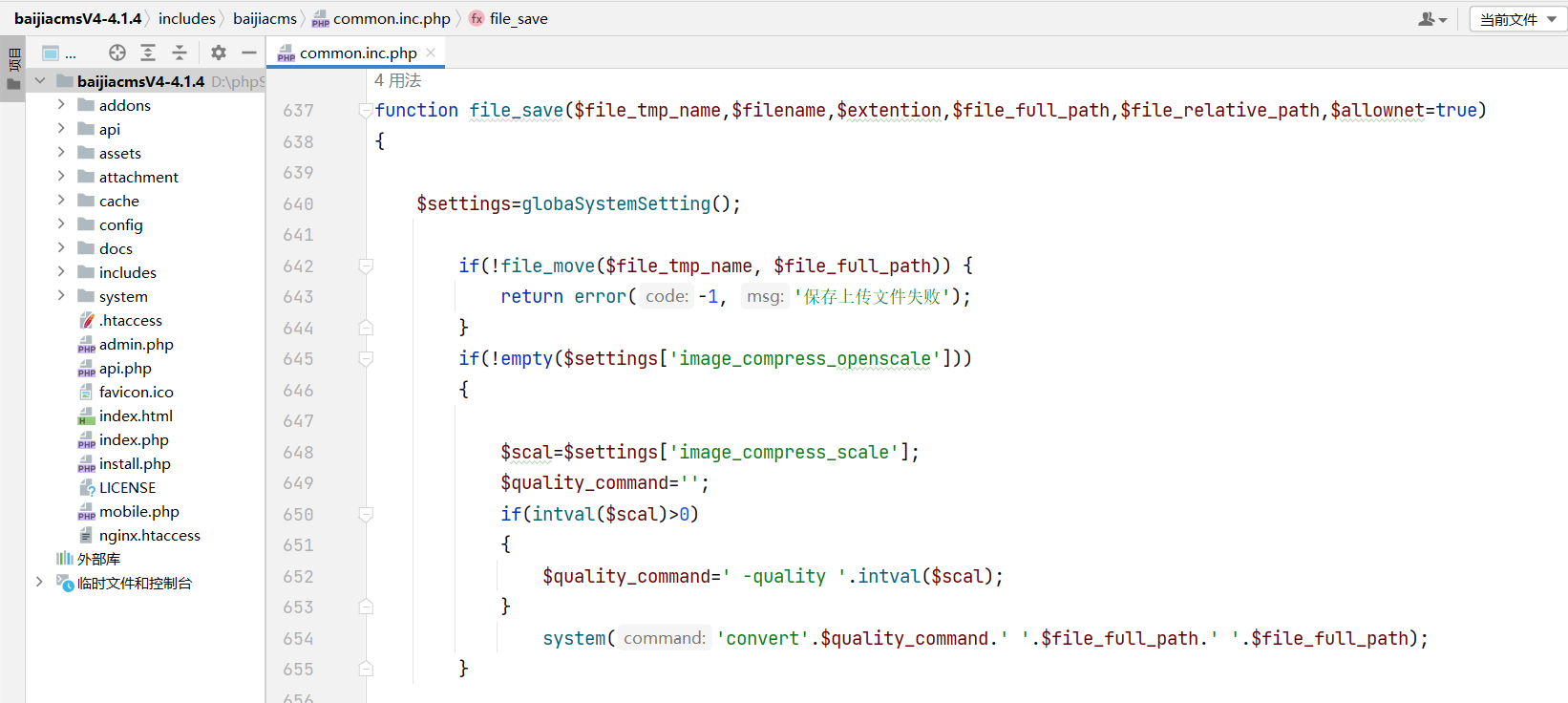The width and height of the screenshot is (1568, 703).
Task: Click the project view selector icon
Action: pyautogui.click(x=51, y=53)
